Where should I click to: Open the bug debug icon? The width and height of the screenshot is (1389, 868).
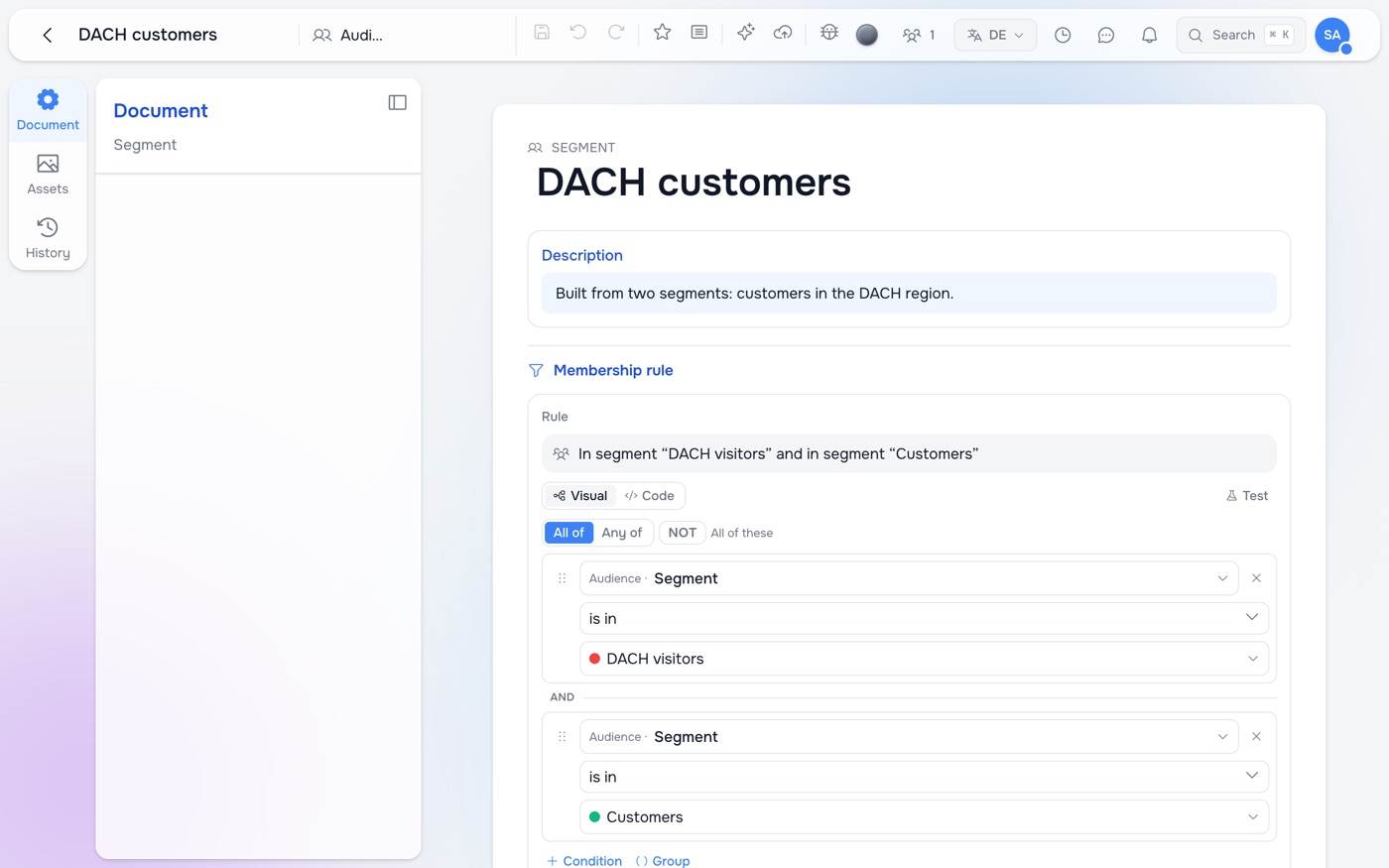click(x=829, y=33)
